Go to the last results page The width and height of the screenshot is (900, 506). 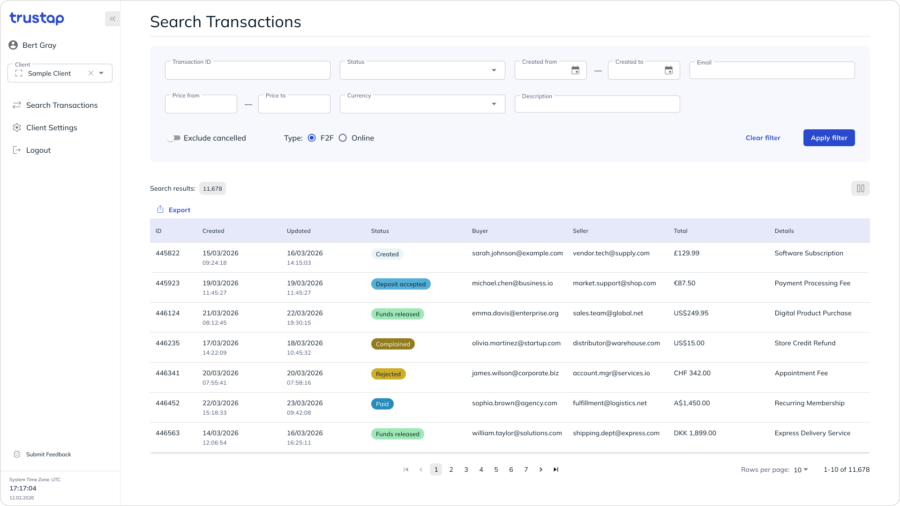(x=556, y=469)
